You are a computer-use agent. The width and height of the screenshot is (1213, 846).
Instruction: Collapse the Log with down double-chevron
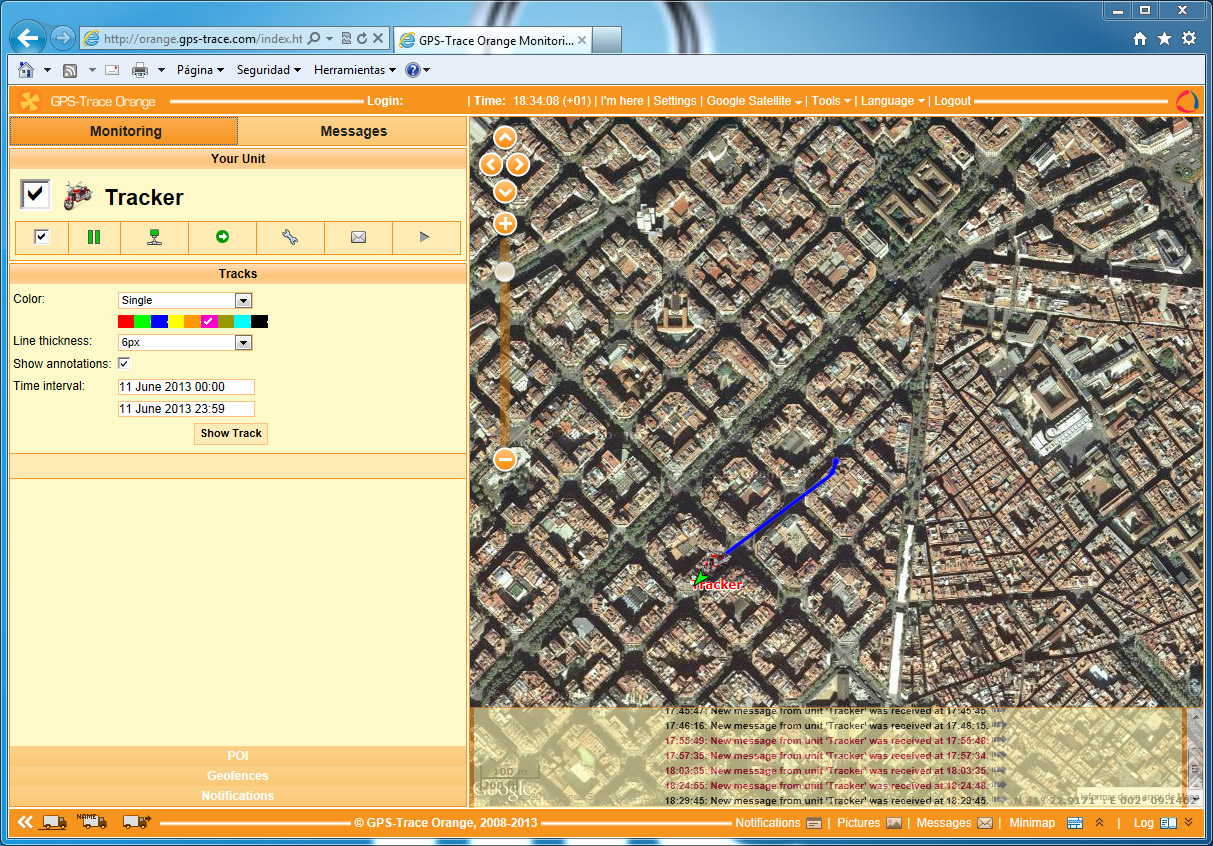pyautogui.click(x=1188, y=822)
